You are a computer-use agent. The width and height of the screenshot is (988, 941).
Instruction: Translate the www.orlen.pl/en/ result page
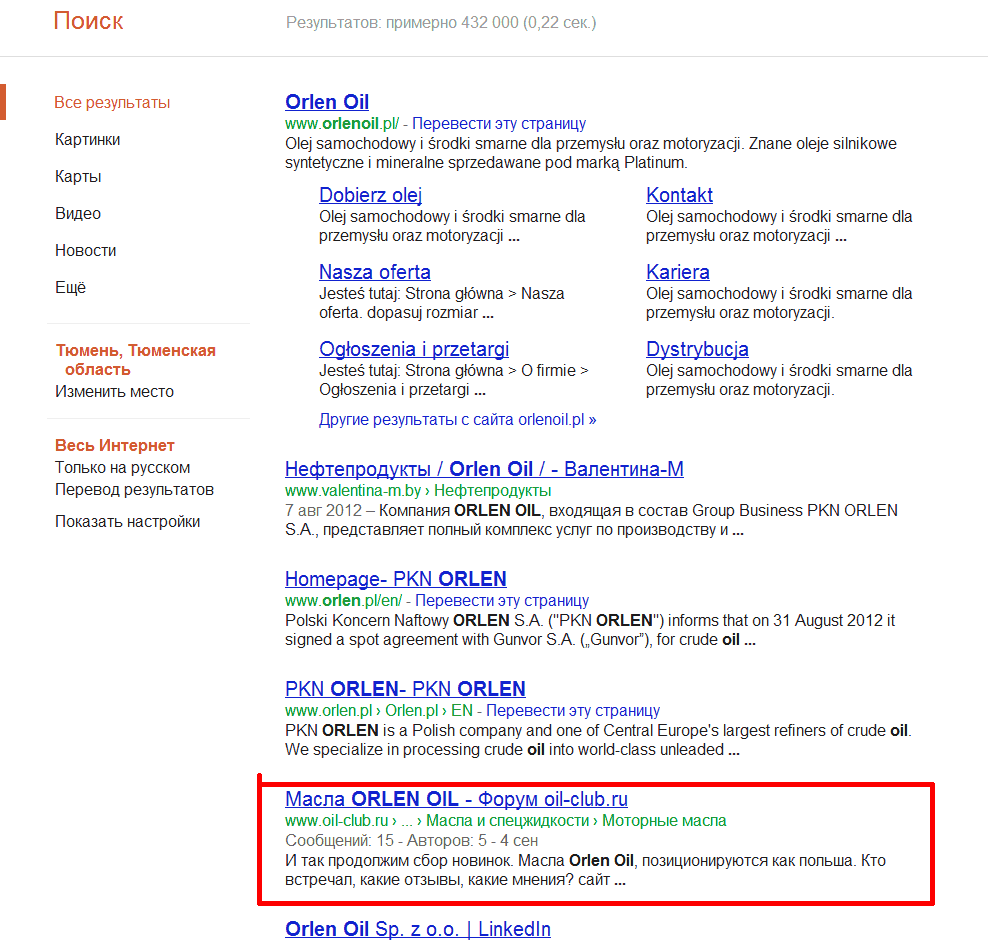[502, 601]
